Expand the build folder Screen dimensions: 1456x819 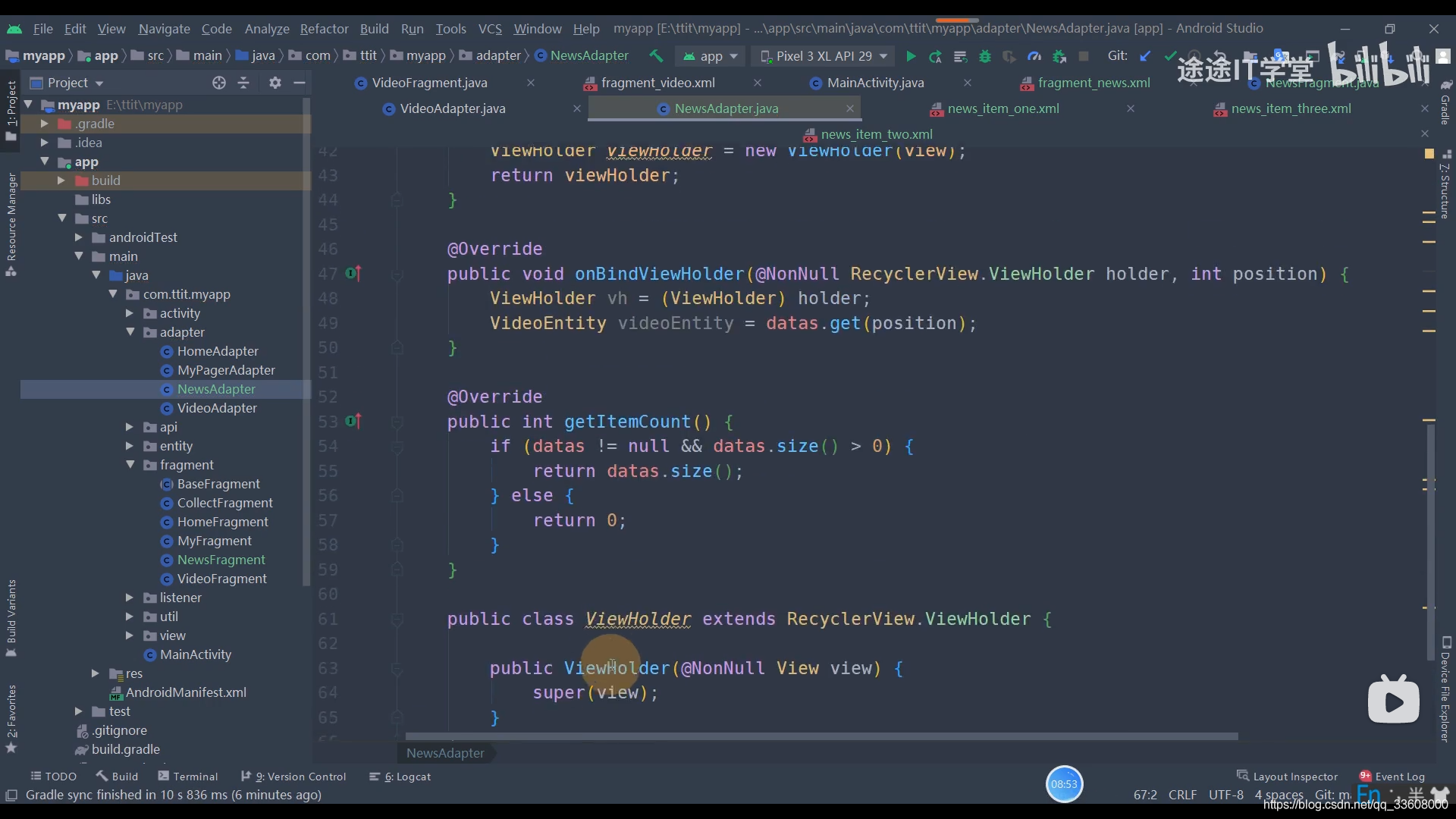point(61,180)
